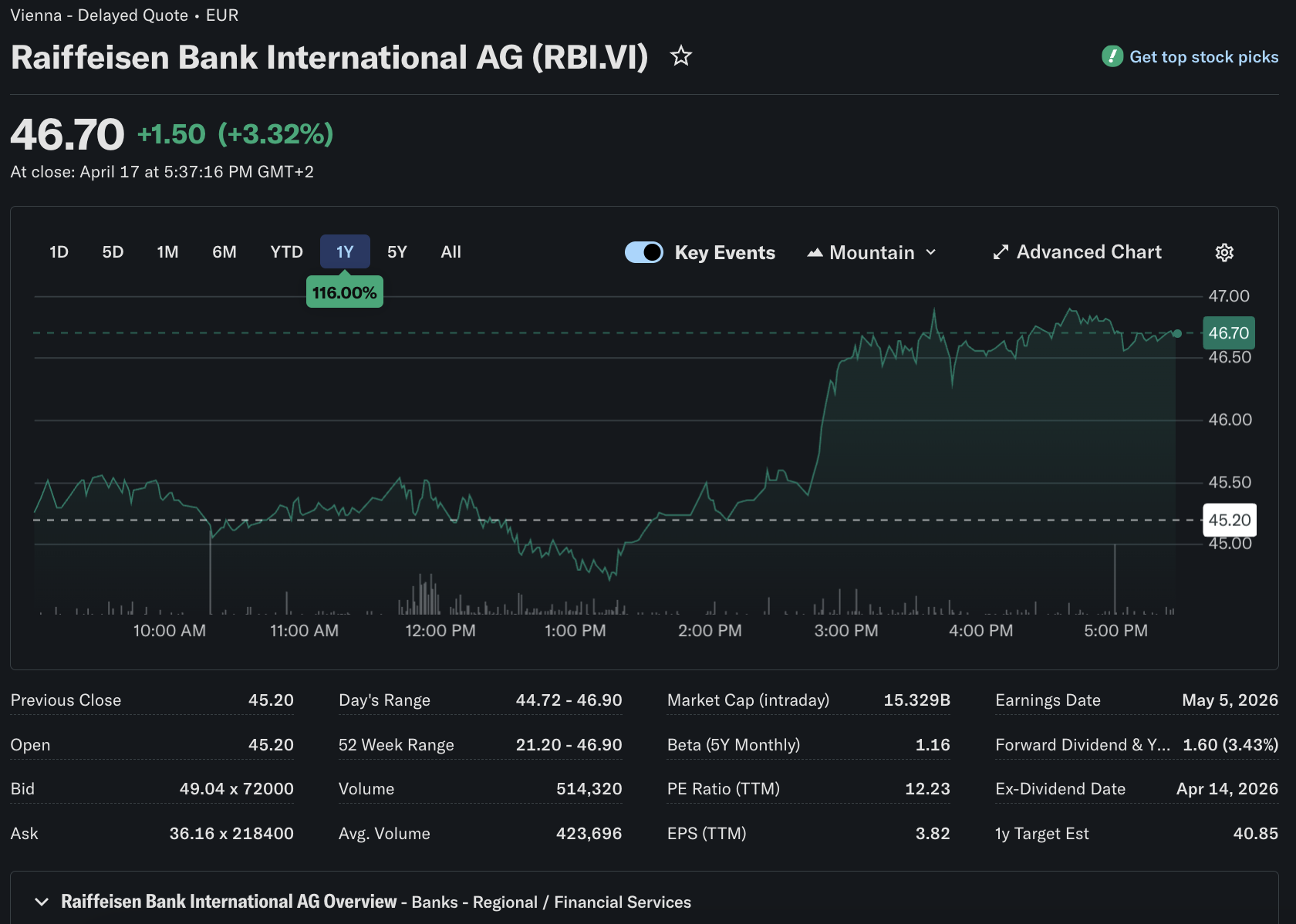1296x924 pixels.
Task: Click the 12:00 PM time axis label
Action: point(440,631)
